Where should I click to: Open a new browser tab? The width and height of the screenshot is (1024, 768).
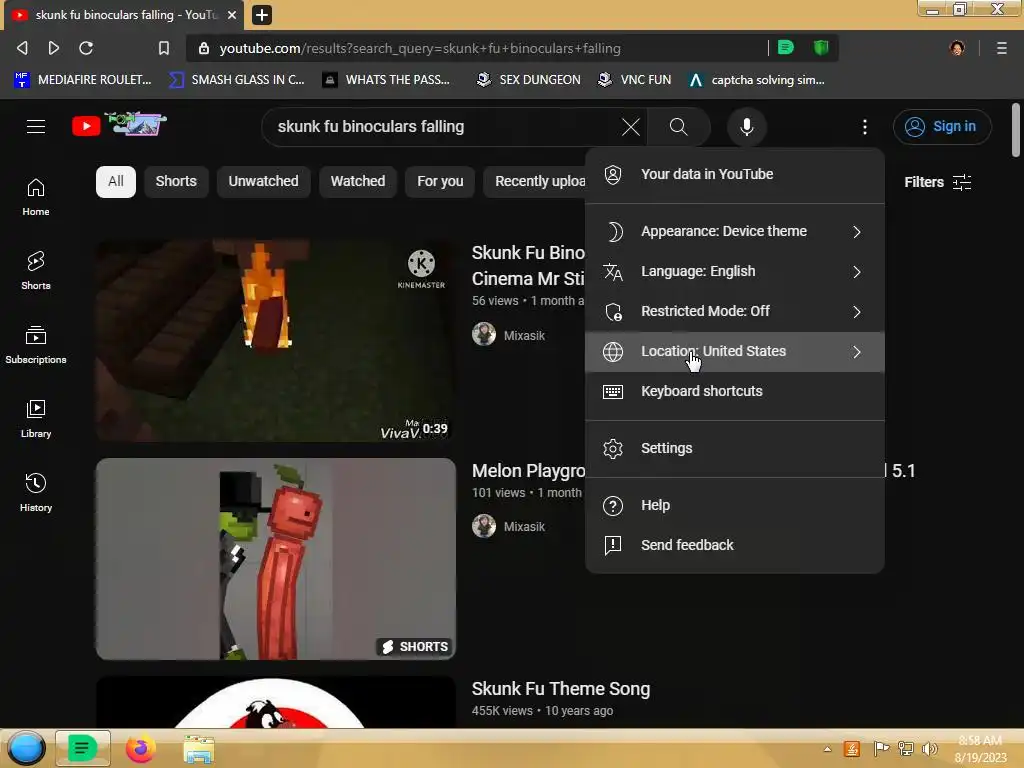click(261, 14)
